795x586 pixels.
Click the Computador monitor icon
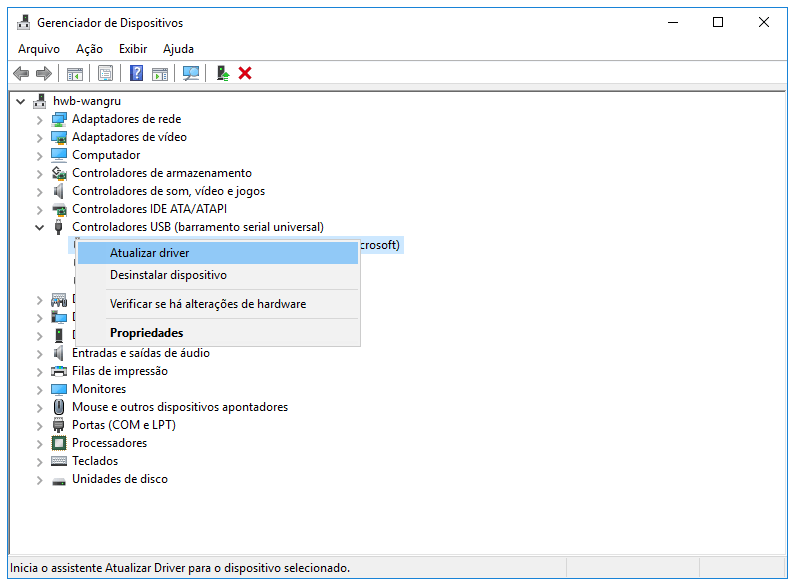(59, 155)
